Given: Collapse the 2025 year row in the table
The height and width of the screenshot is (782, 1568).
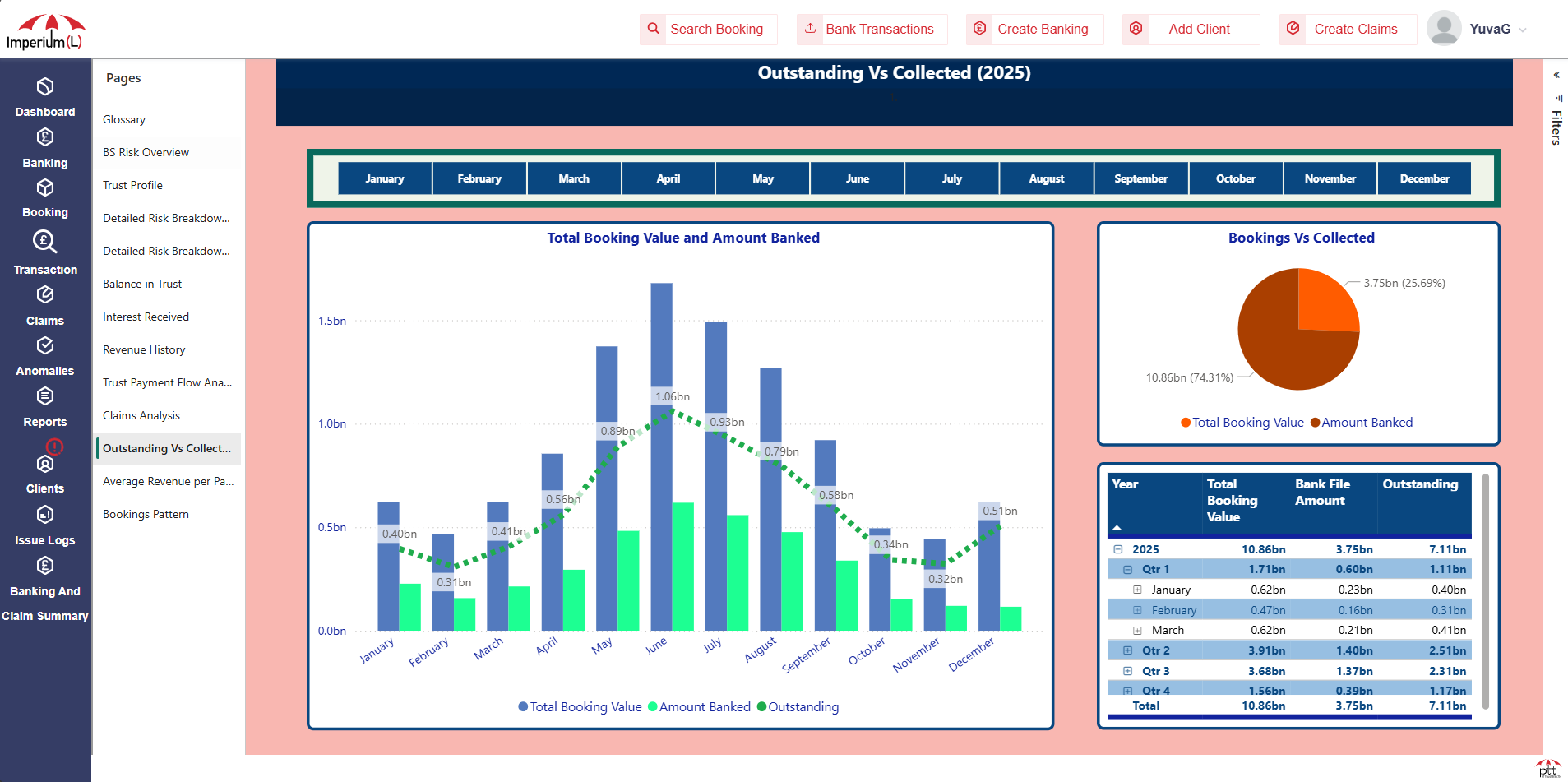Looking at the screenshot, I should pos(1117,549).
